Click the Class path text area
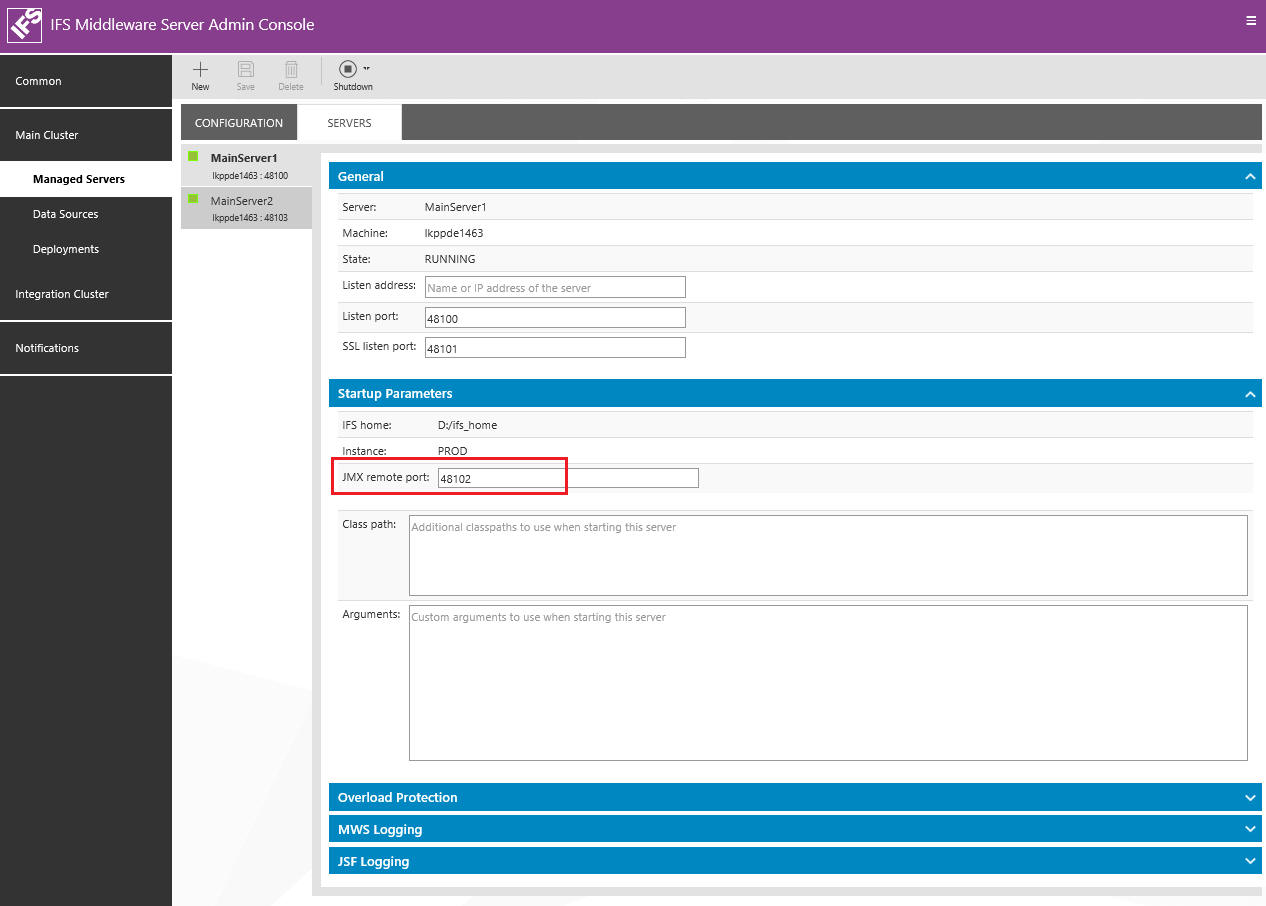The height and width of the screenshot is (906, 1266). pyautogui.click(x=828, y=555)
